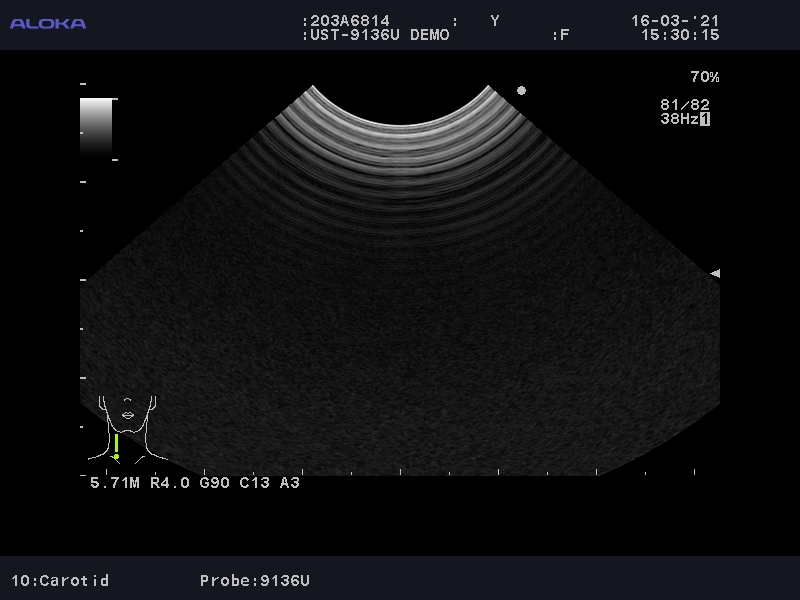Click the neck body mark icon

129,427
